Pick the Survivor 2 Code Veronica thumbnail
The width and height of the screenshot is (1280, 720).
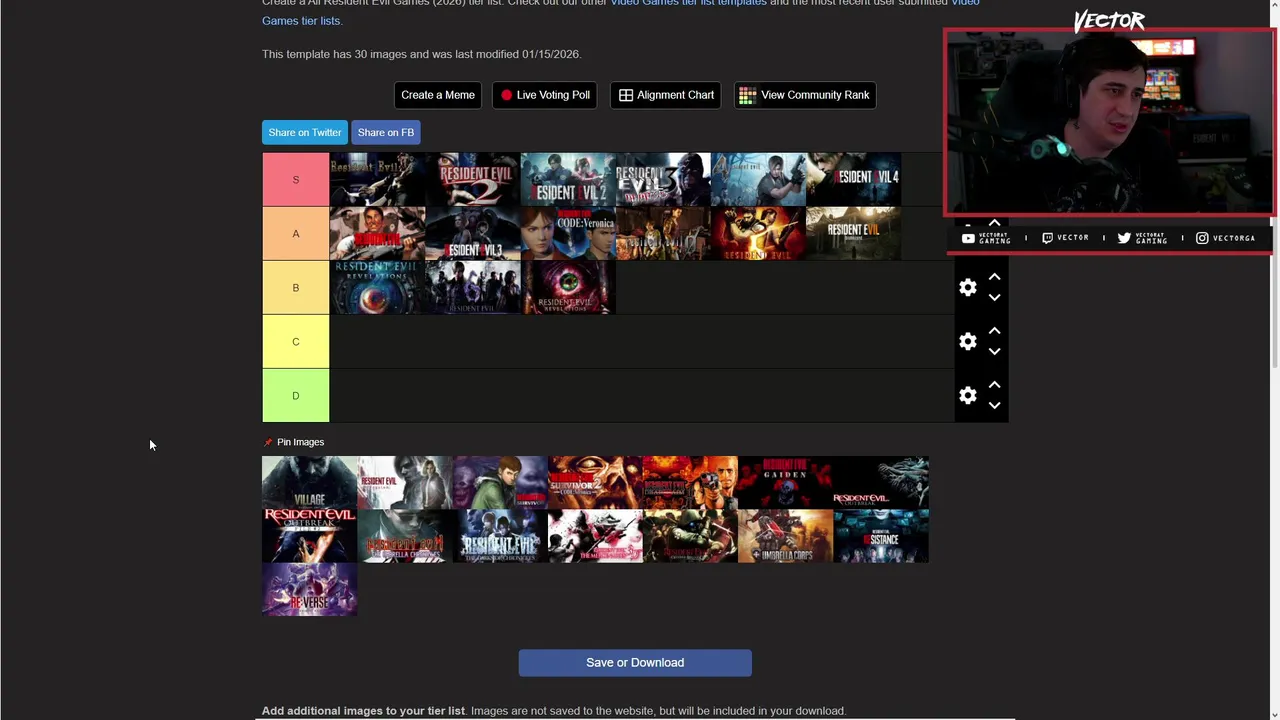click(x=595, y=482)
